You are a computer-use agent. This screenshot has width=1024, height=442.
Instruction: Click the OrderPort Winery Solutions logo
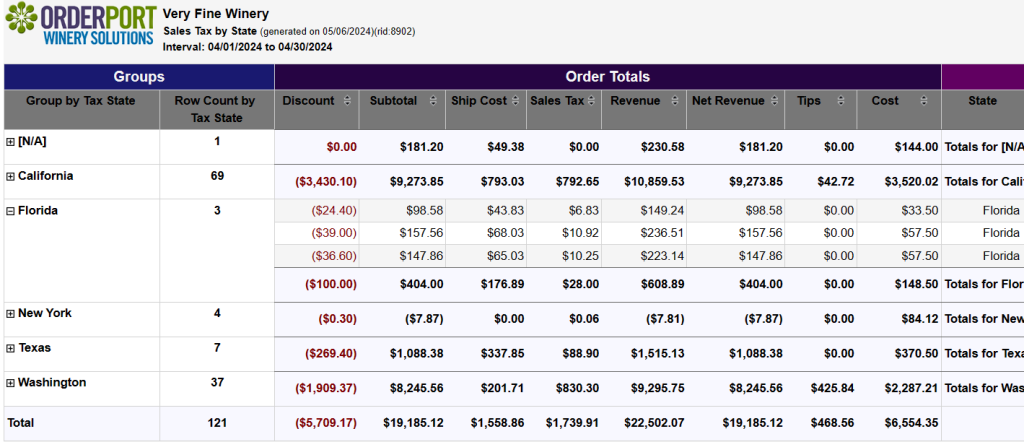78,27
